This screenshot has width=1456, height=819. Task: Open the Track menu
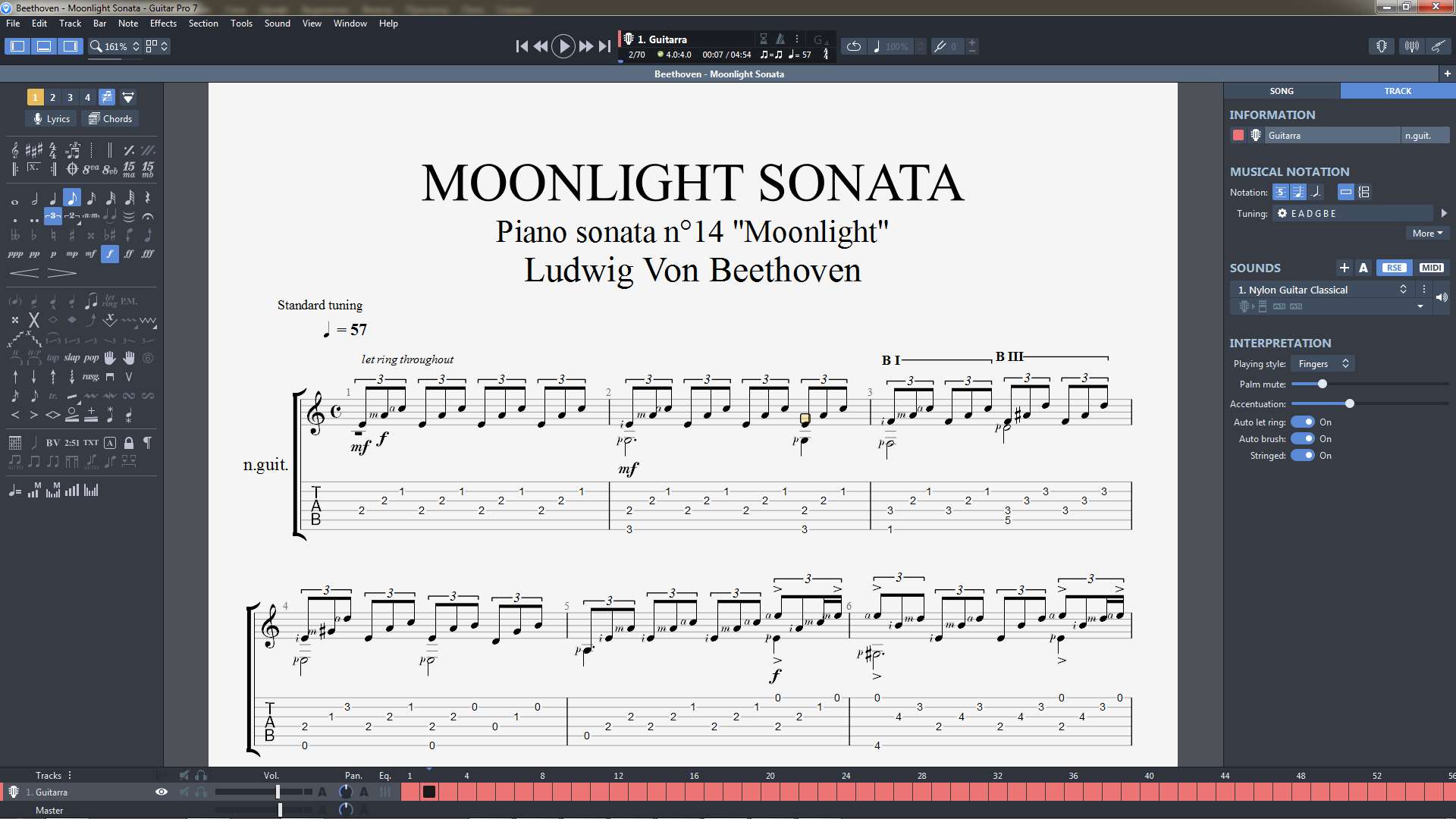tap(70, 24)
